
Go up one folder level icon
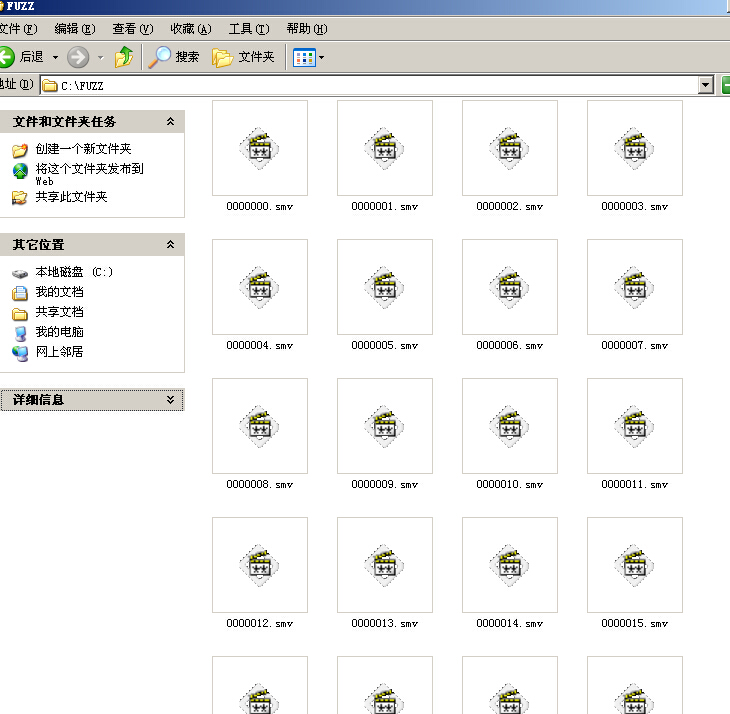[x=124, y=57]
